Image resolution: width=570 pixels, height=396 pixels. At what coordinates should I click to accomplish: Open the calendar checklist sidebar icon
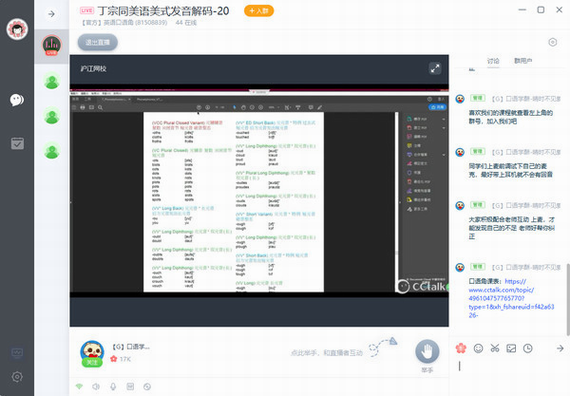[x=17, y=143]
